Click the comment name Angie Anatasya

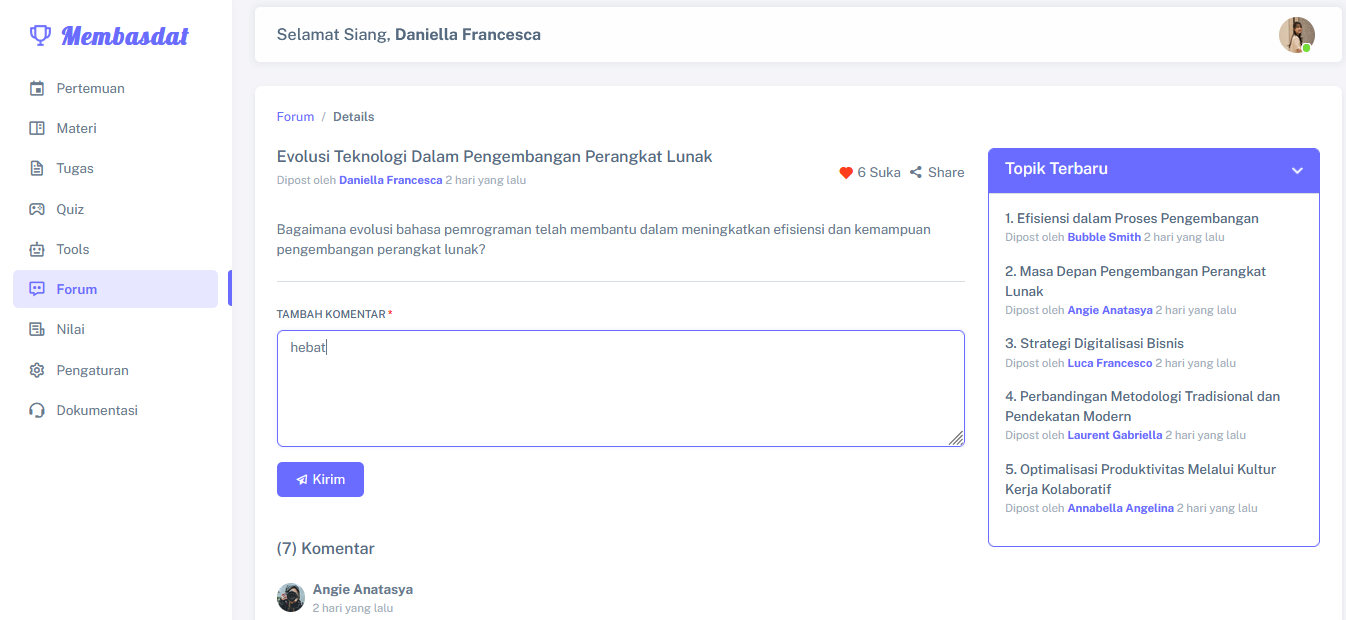pyautogui.click(x=363, y=589)
